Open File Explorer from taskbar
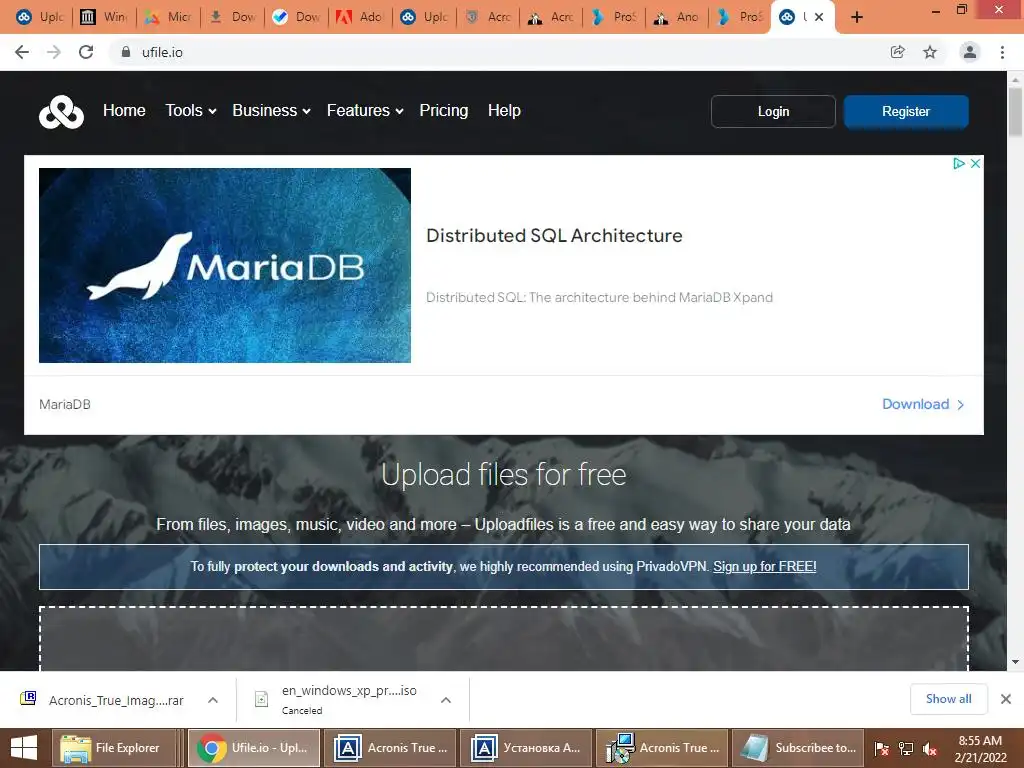This screenshot has width=1024, height=768. (x=114, y=748)
